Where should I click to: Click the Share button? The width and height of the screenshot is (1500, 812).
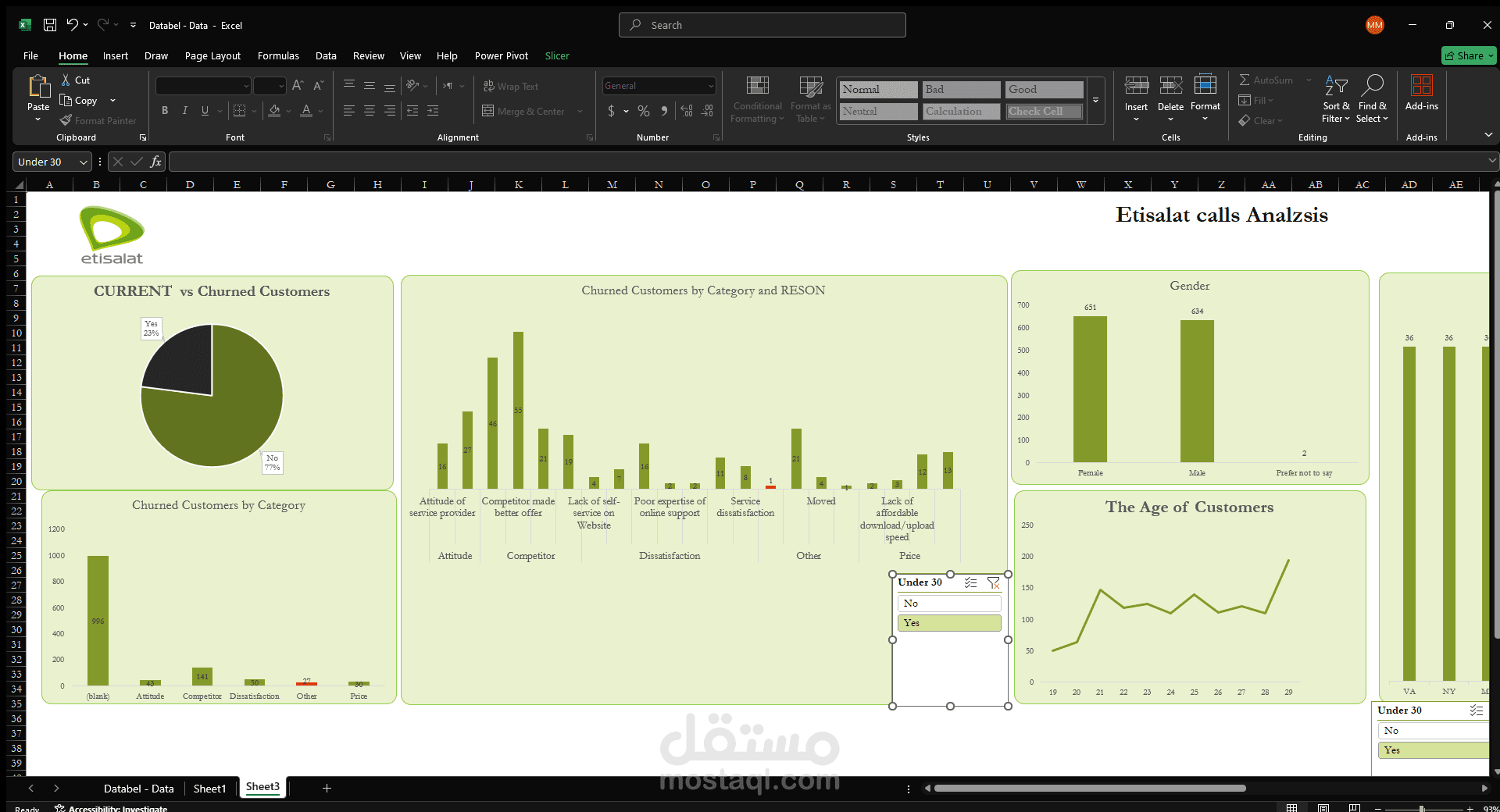tap(1468, 55)
